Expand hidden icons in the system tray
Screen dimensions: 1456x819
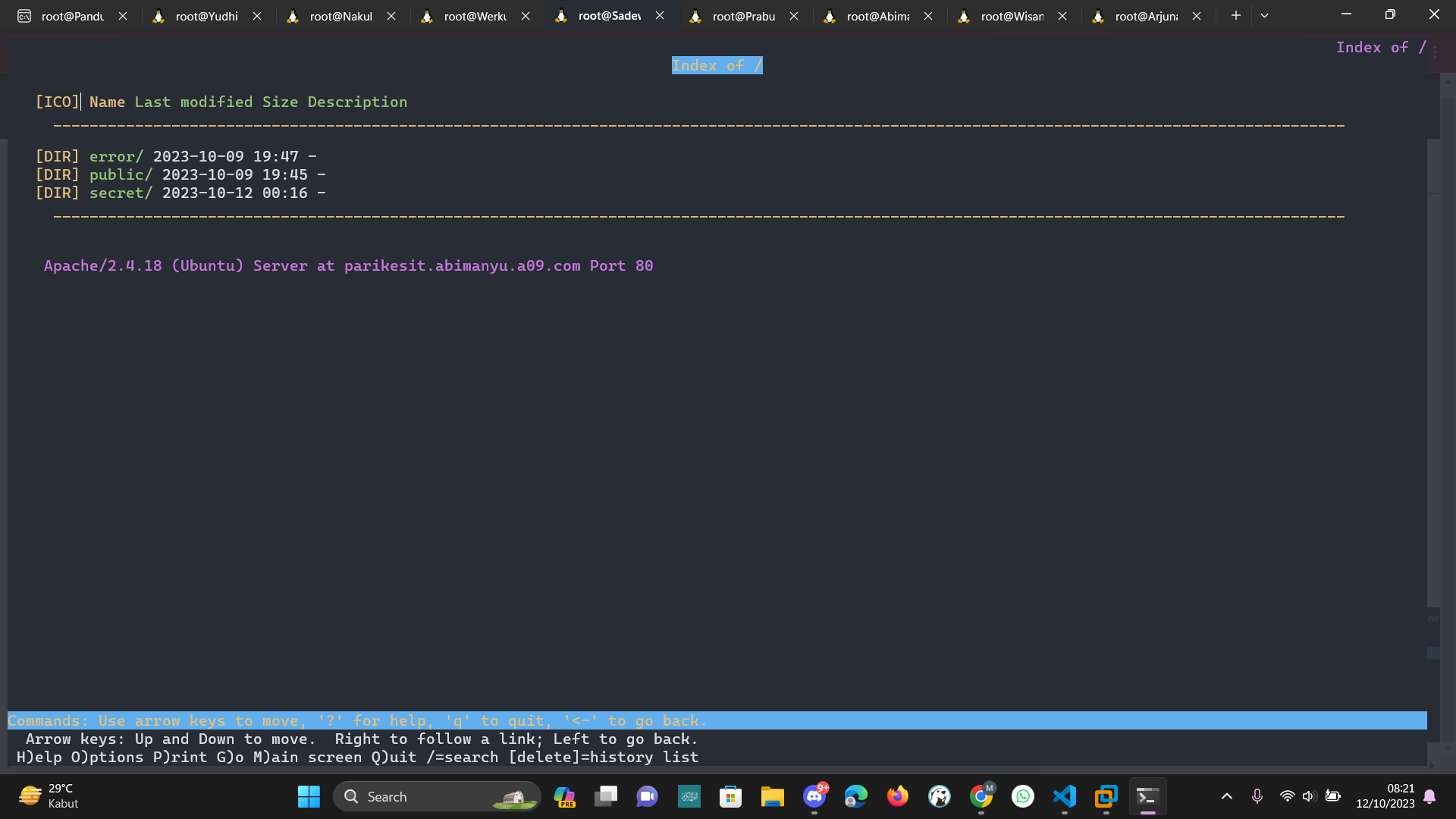1227,796
